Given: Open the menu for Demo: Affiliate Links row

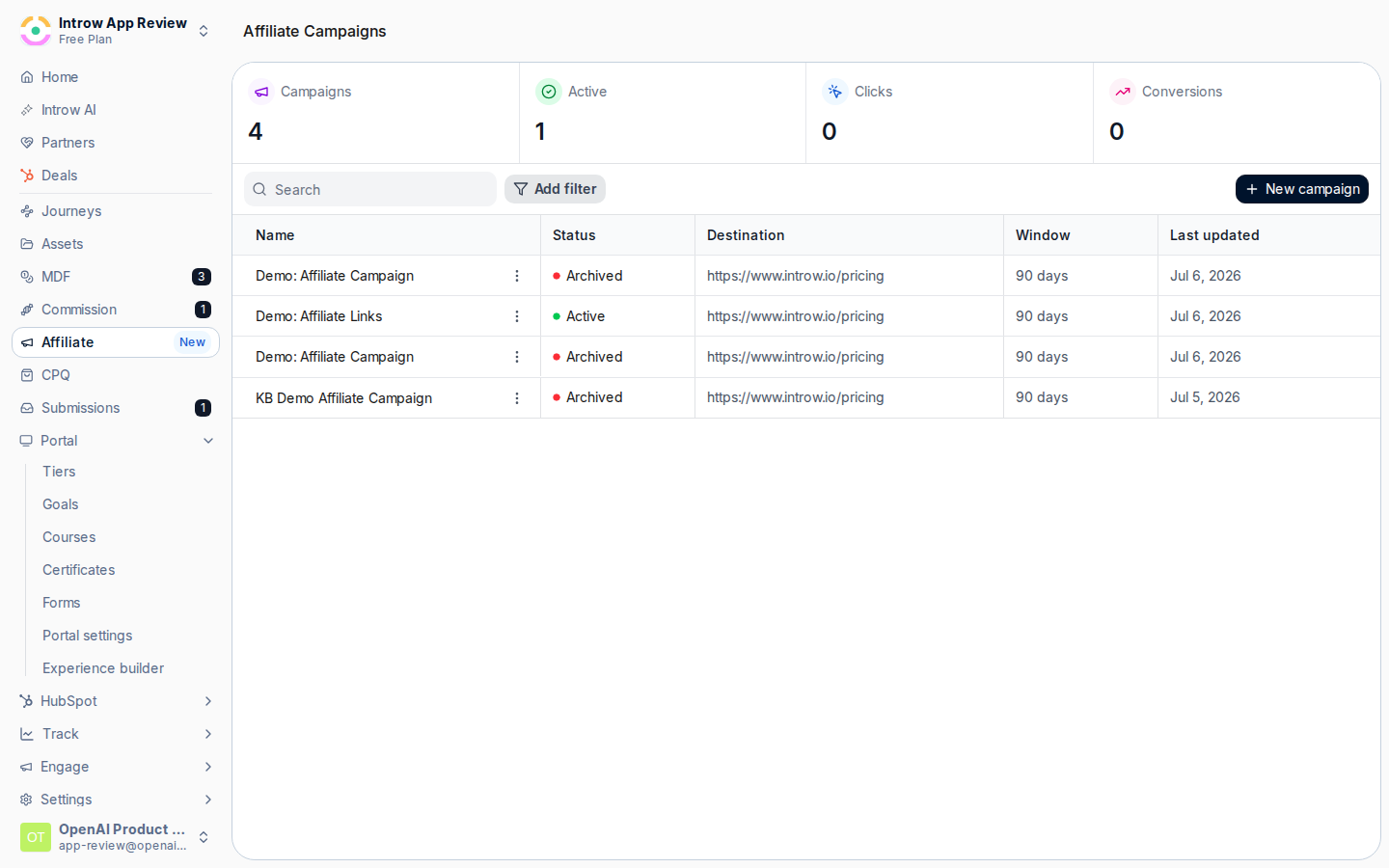Looking at the screenshot, I should (x=517, y=316).
